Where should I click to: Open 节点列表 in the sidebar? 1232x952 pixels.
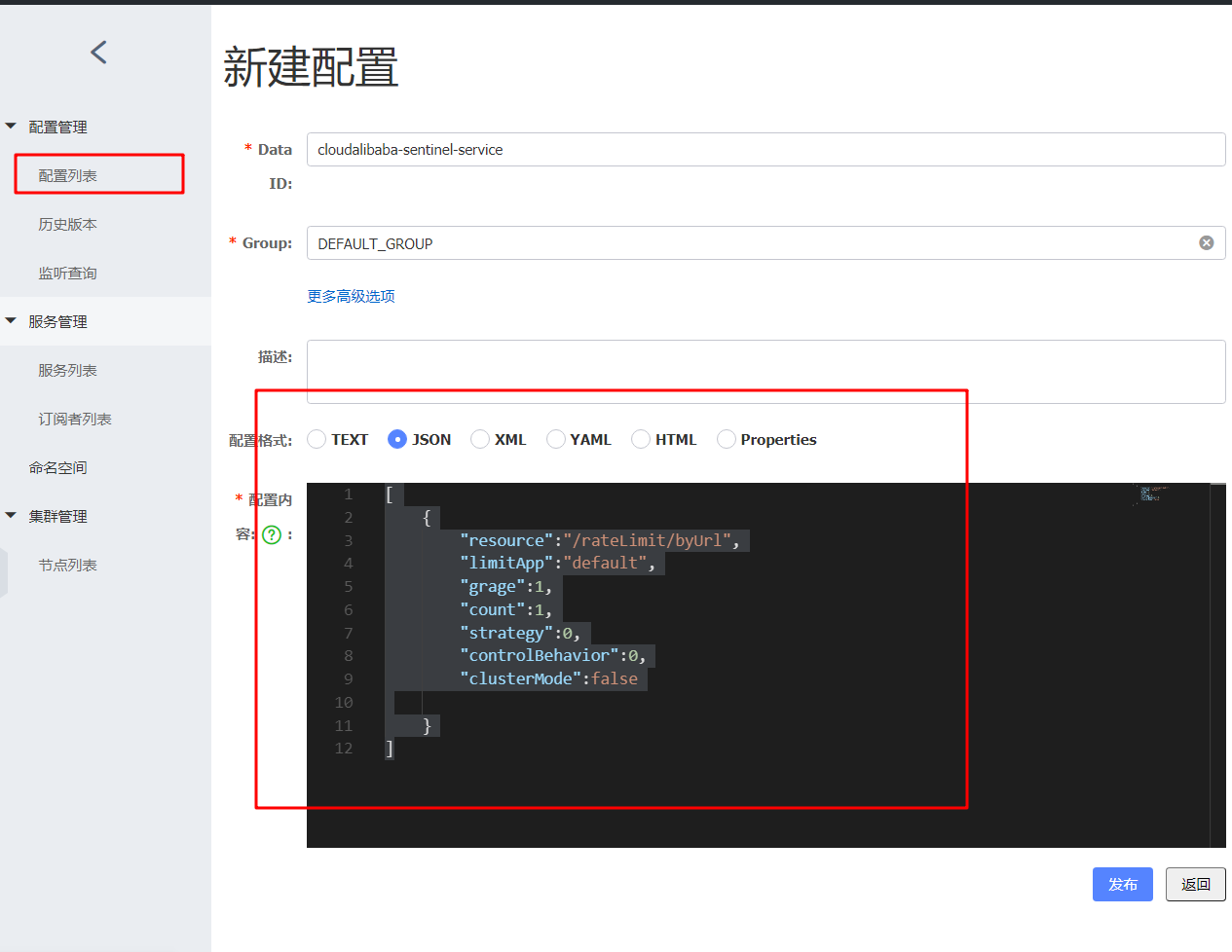pyautogui.click(x=67, y=565)
